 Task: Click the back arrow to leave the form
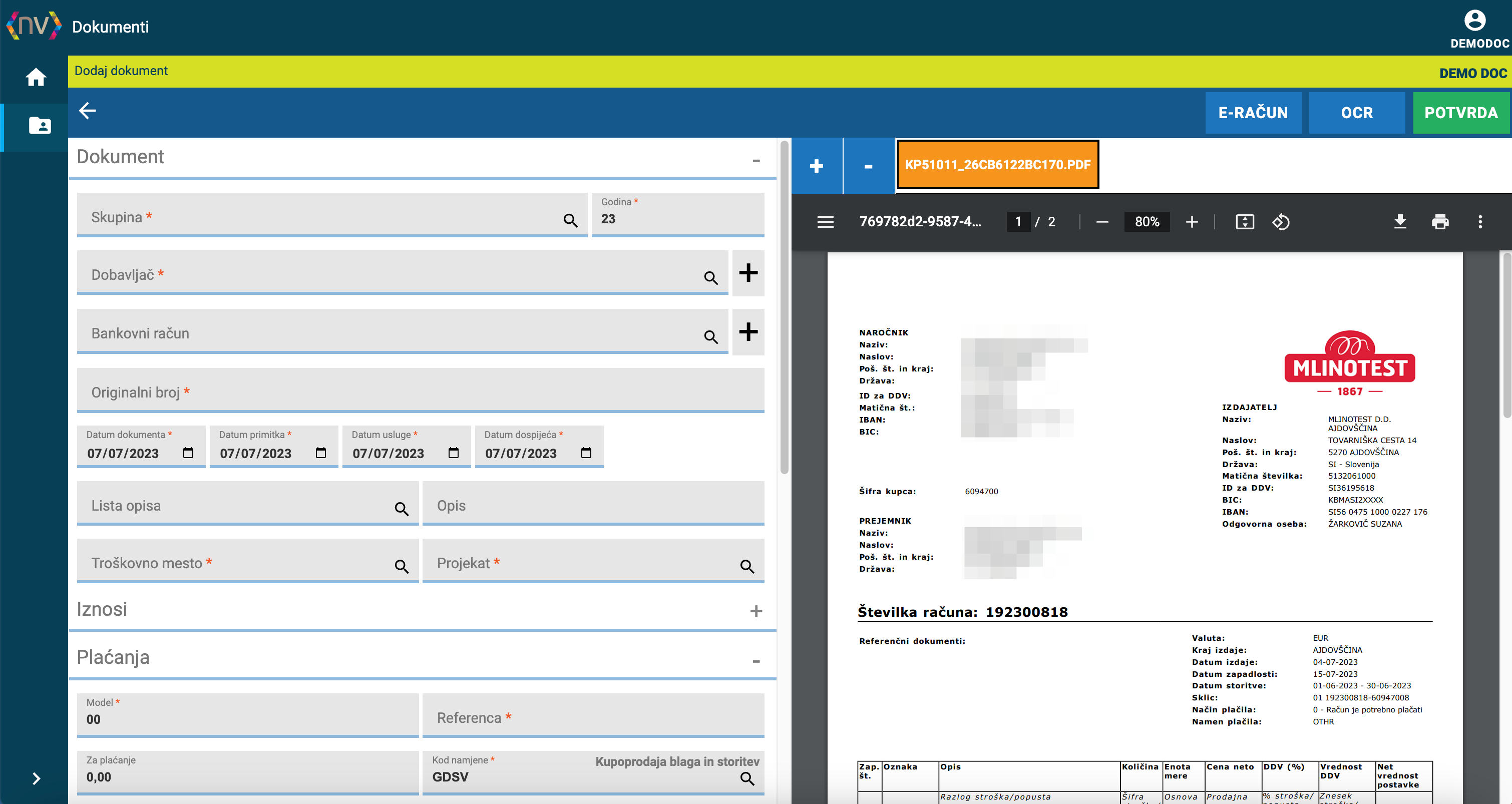tap(88, 110)
